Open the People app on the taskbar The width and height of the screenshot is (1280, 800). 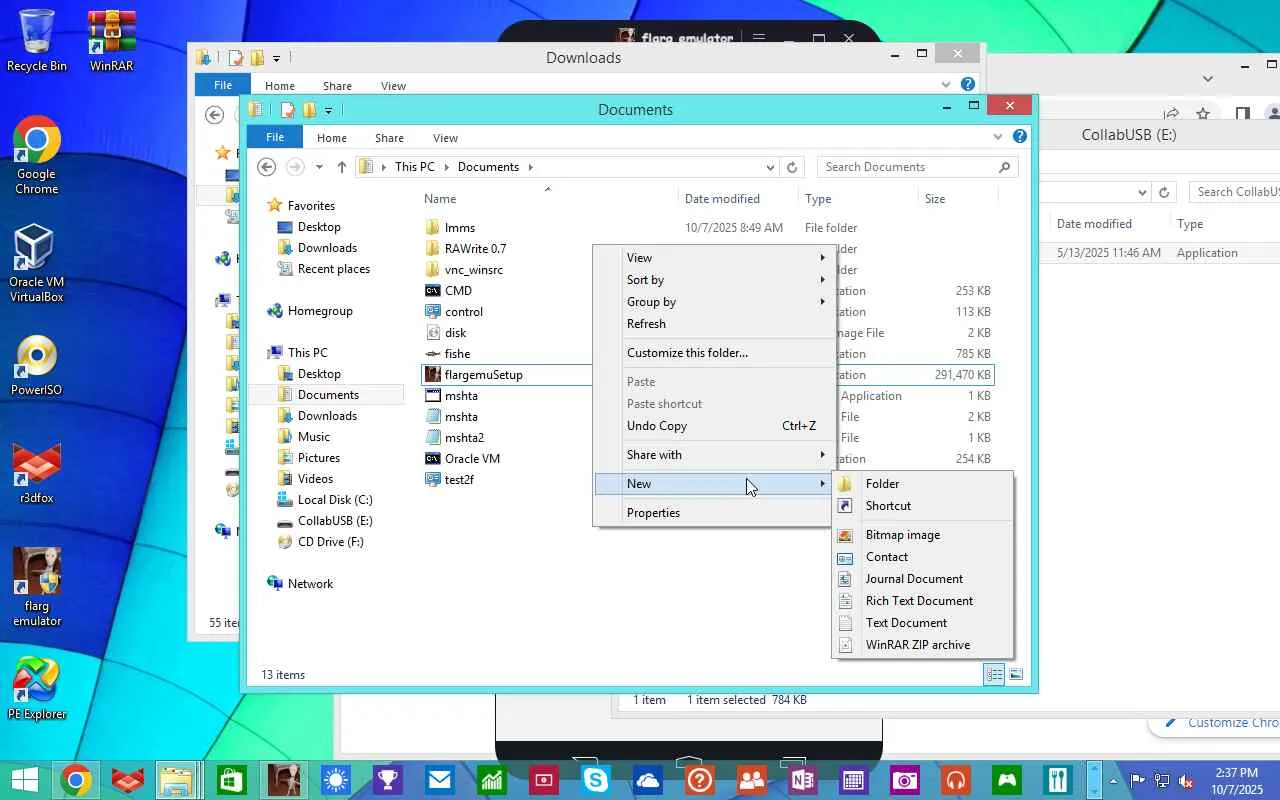pos(751,780)
